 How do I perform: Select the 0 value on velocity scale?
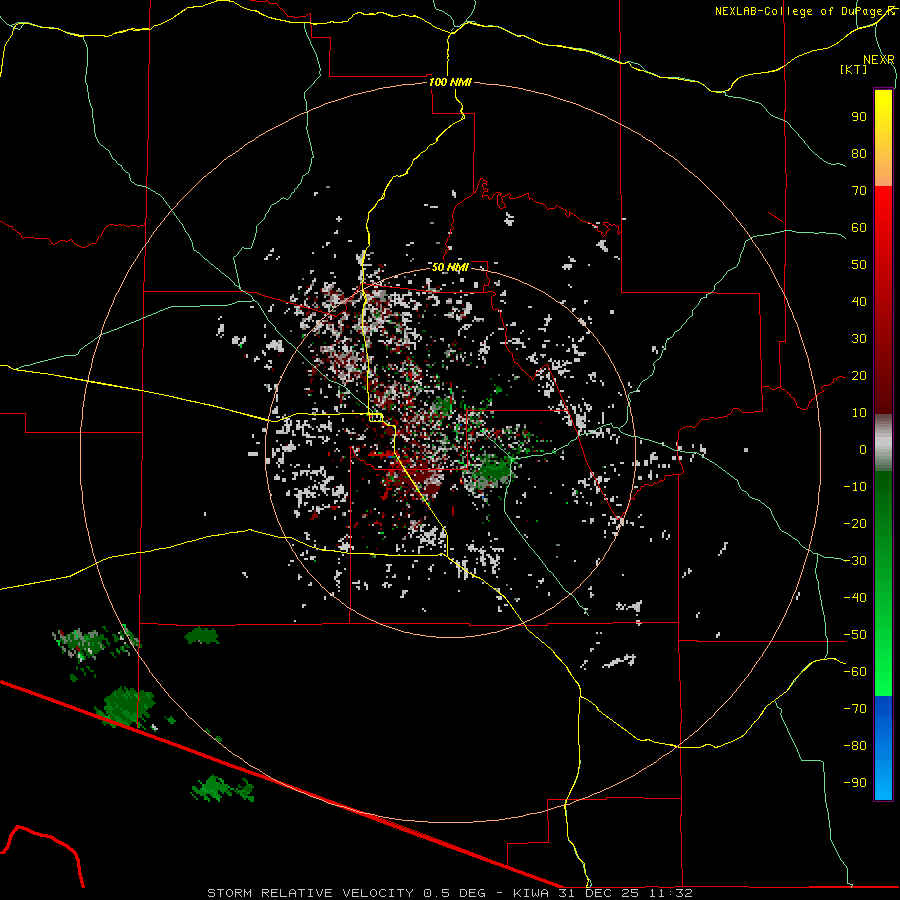[x=863, y=449]
